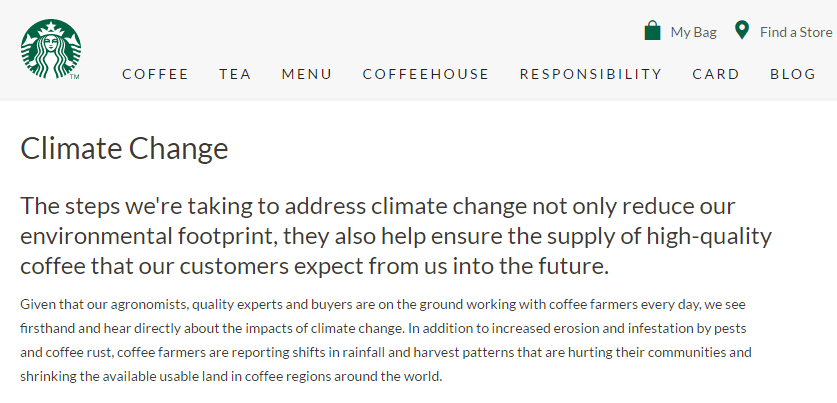Select the RESPONSIBILITY navigation item
The width and height of the screenshot is (837, 403).
point(590,74)
